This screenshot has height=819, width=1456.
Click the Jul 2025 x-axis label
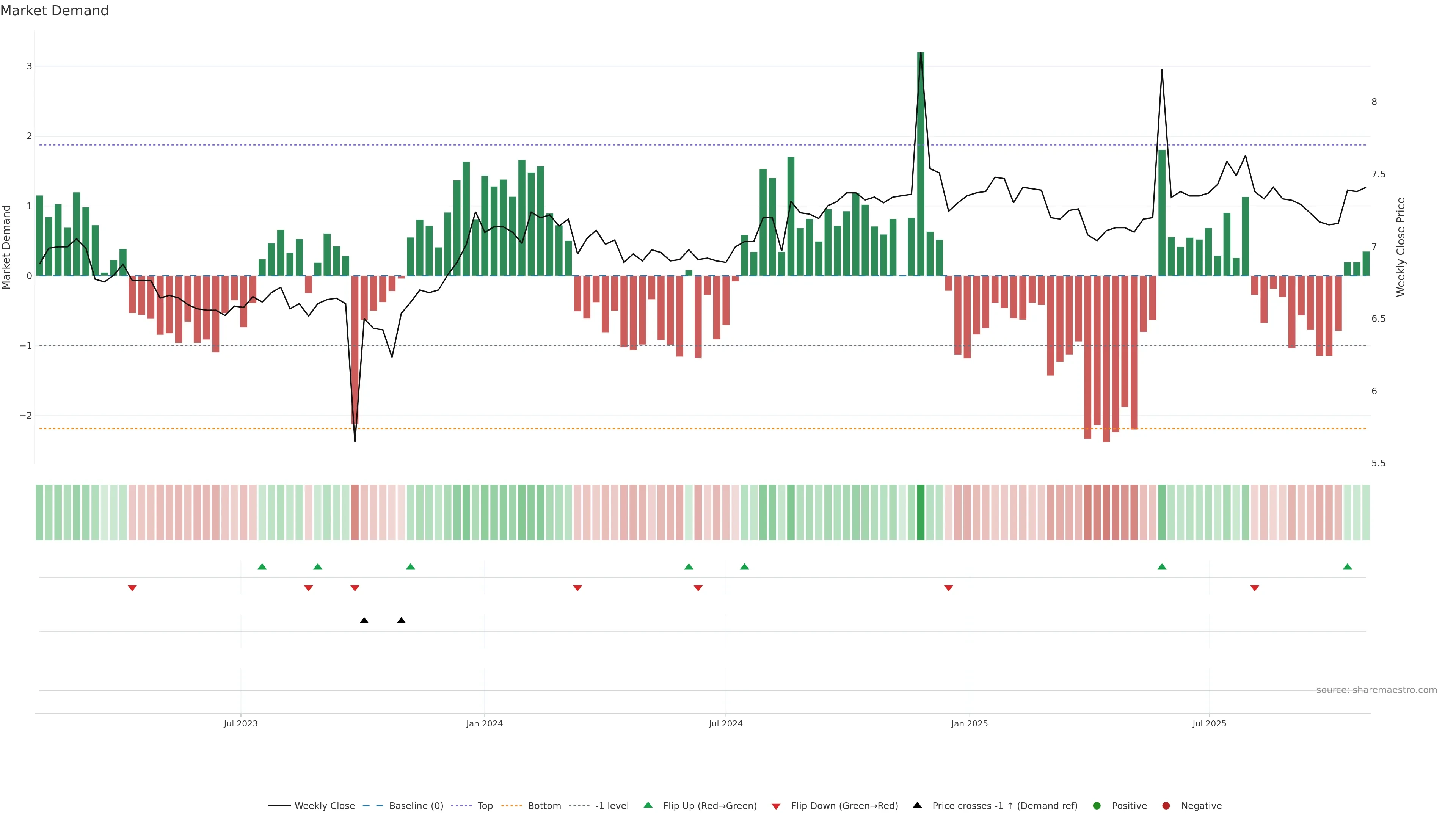point(1209,723)
